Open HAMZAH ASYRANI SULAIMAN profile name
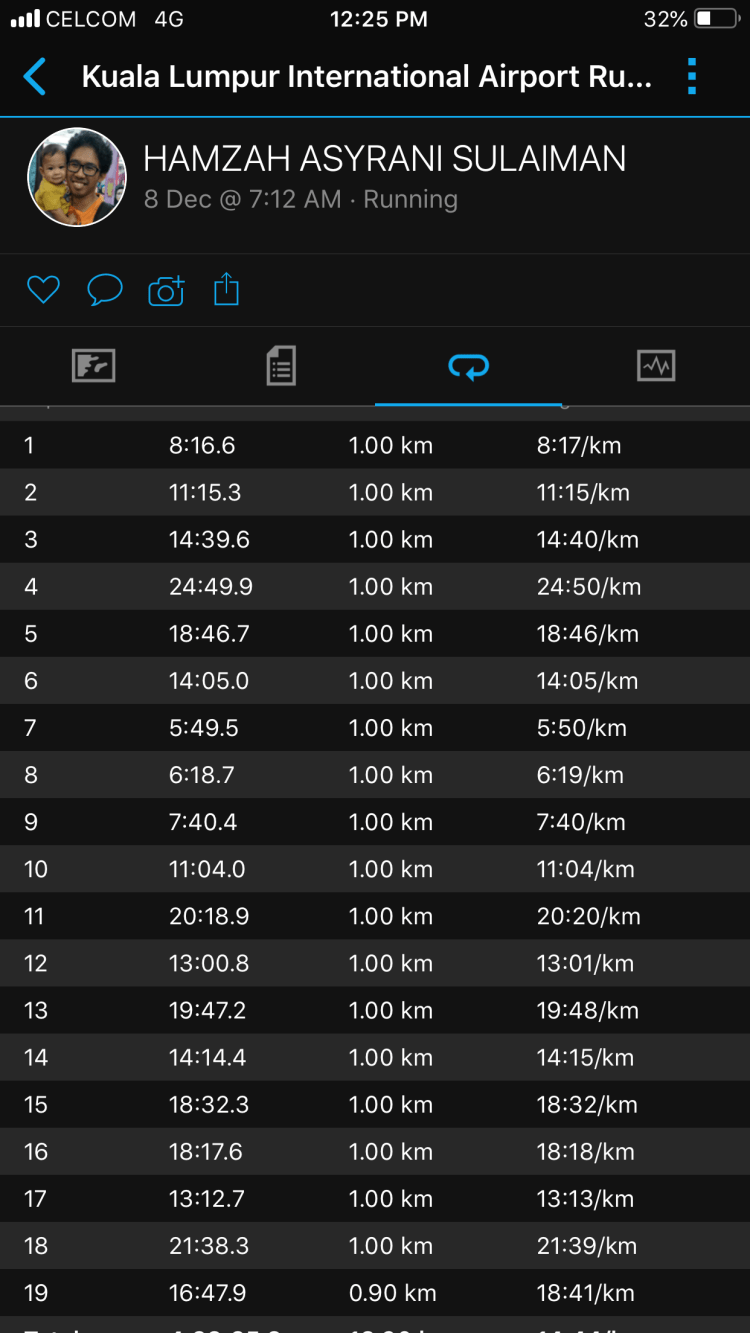This screenshot has height=1333, width=750. 385,159
